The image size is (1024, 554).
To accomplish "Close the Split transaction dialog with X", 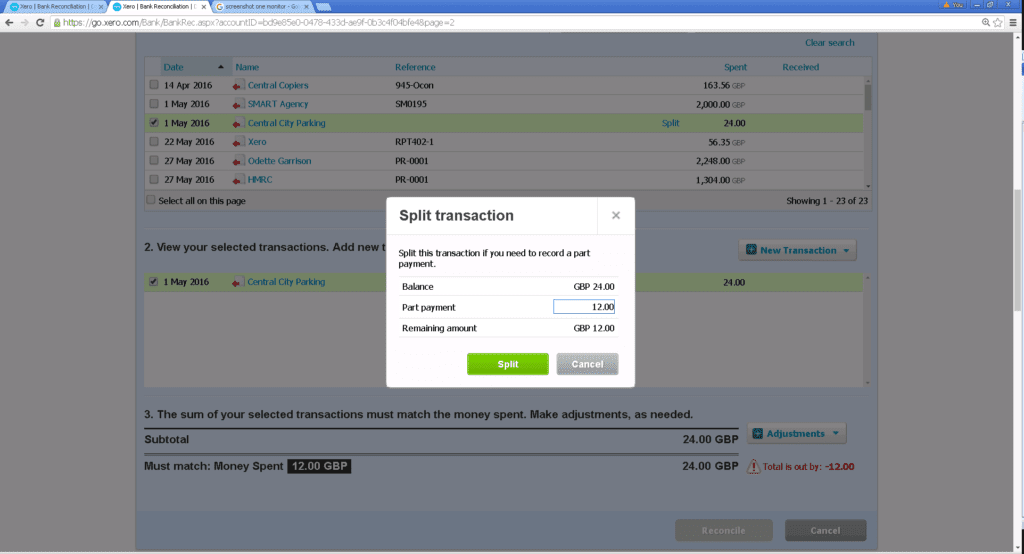I will tap(616, 216).
